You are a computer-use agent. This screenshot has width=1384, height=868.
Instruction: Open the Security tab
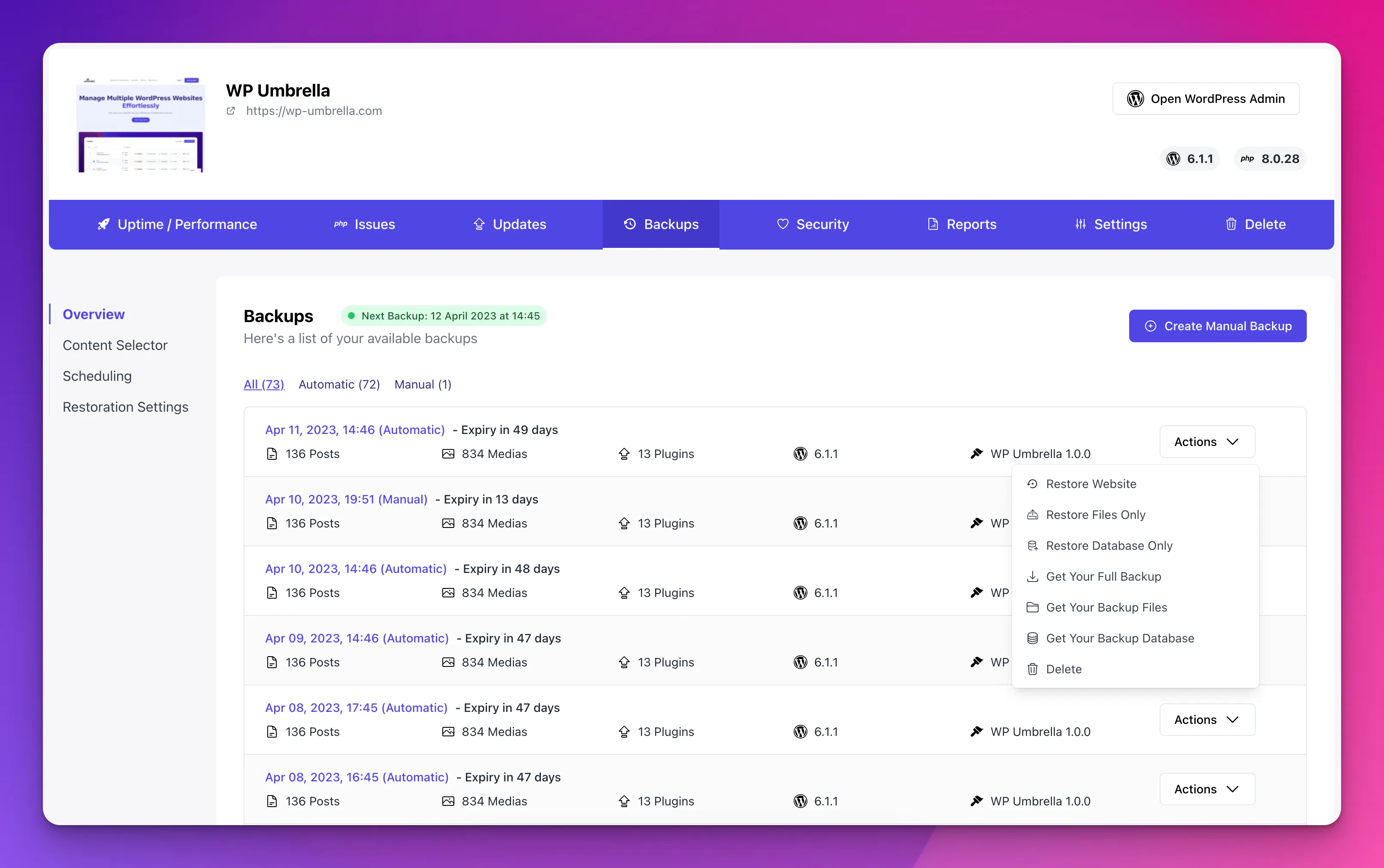coord(812,224)
